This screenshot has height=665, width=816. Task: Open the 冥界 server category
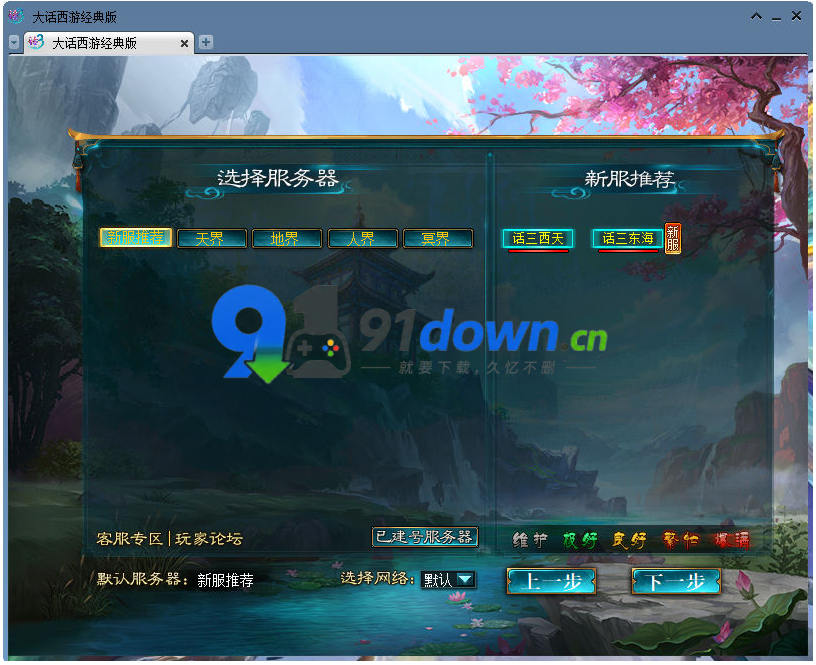pos(437,238)
